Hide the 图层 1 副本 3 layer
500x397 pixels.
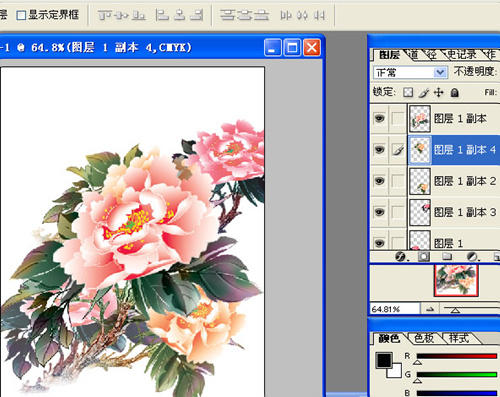[379, 212]
